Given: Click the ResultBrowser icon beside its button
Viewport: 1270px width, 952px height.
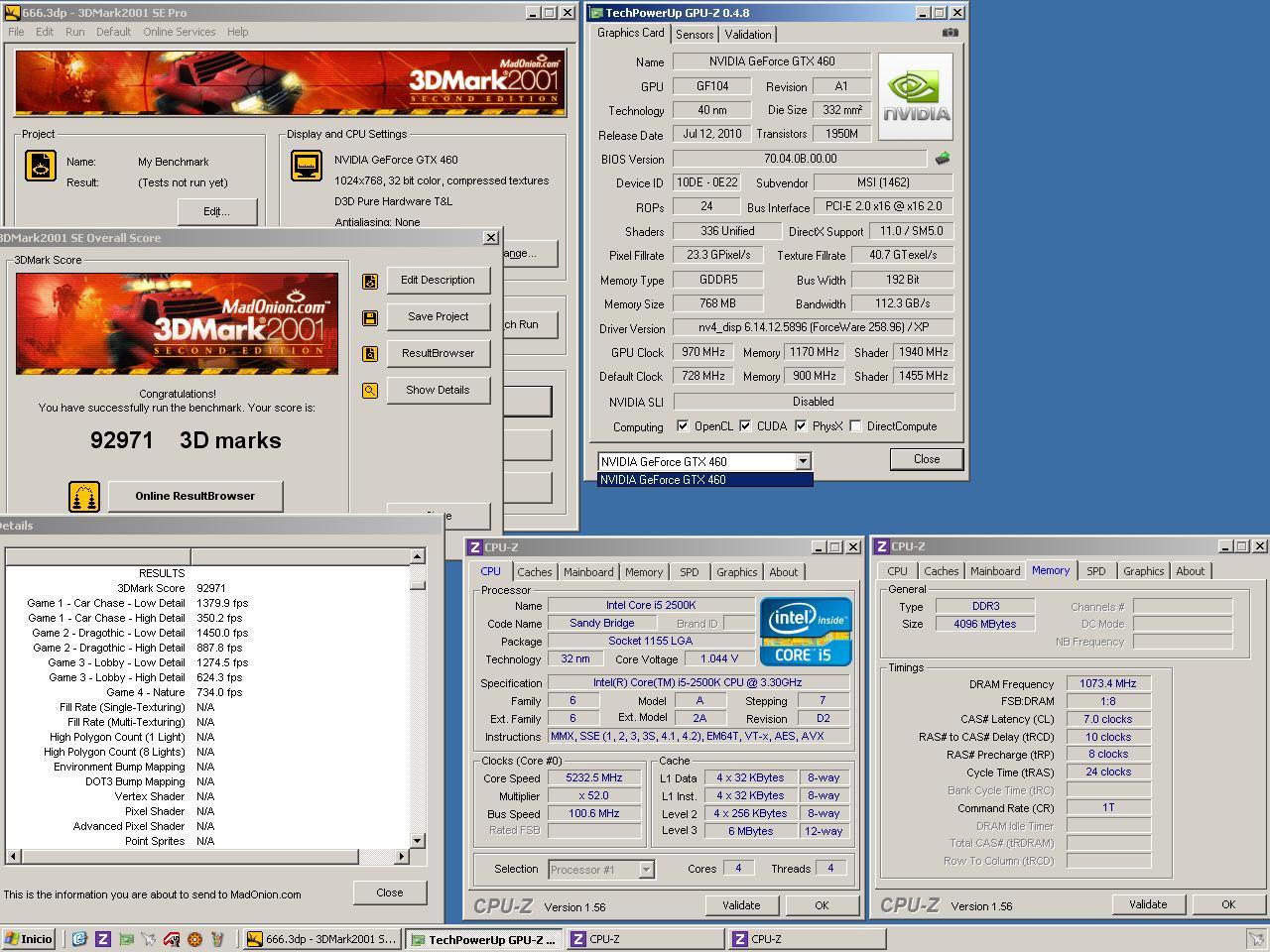Looking at the screenshot, I should [370, 354].
